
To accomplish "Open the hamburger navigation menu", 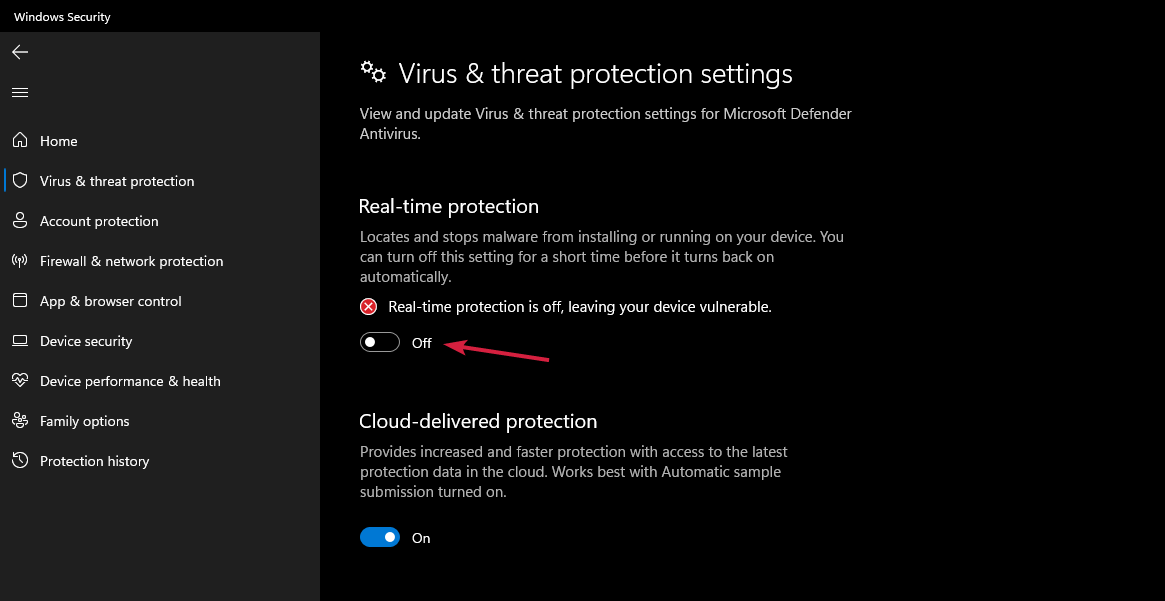I will pos(20,92).
